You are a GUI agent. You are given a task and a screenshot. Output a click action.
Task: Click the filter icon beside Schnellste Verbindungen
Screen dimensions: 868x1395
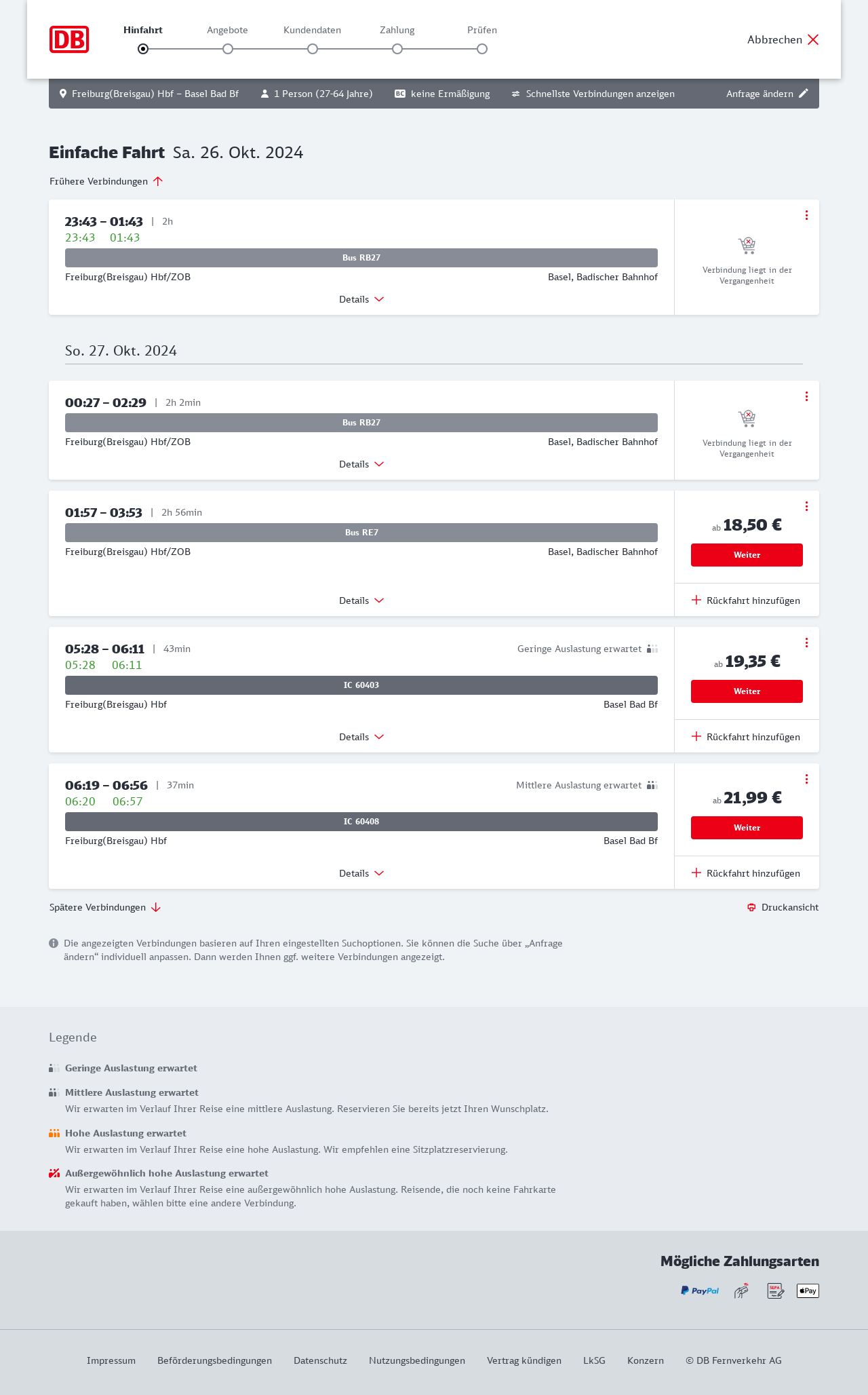point(516,94)
